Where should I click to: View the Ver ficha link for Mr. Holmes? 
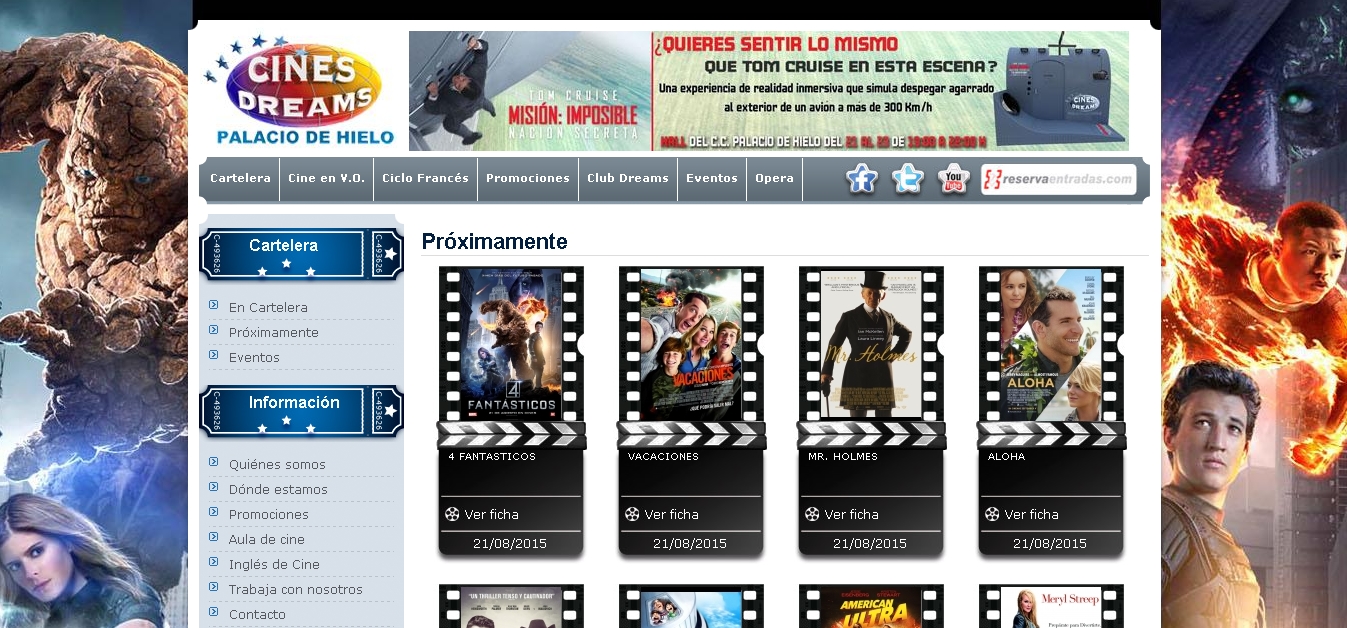[852, 514]
